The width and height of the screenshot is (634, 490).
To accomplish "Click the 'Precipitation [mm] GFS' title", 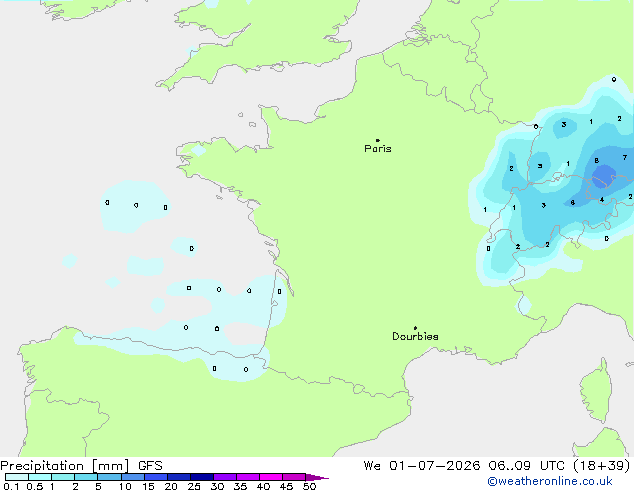I will point(81,466).
